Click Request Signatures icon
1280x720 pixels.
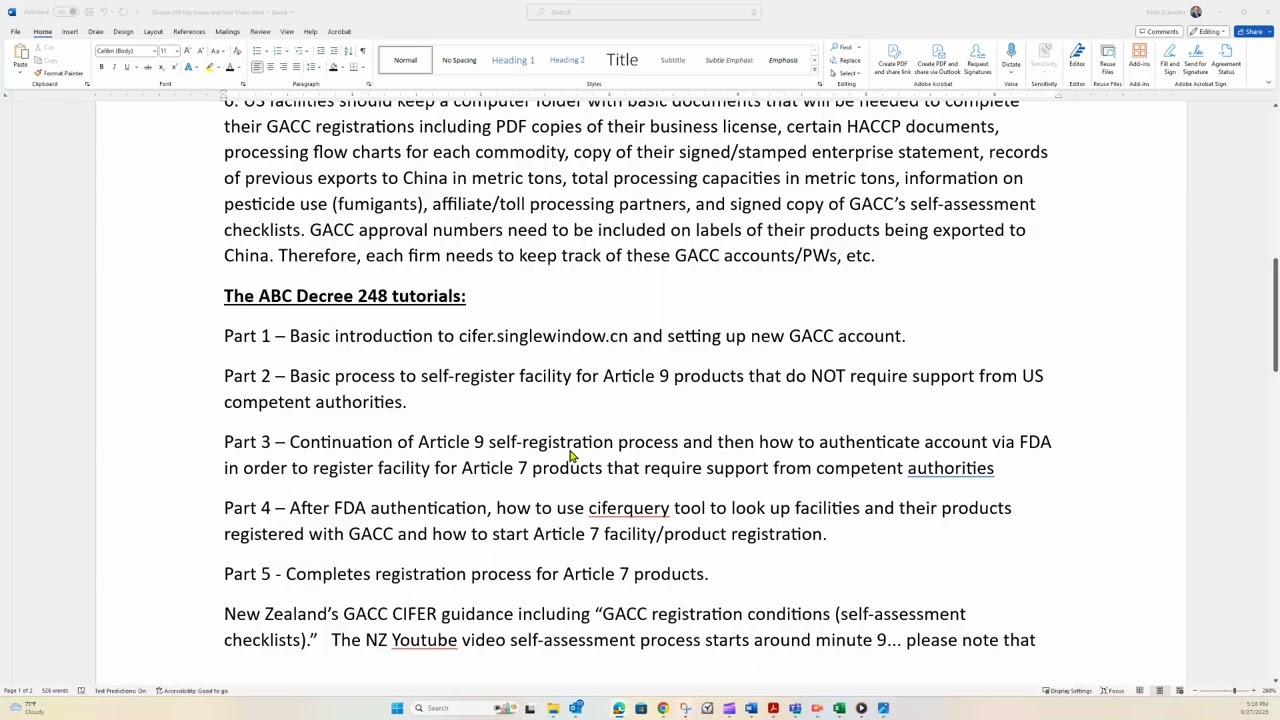coord(977,60)
